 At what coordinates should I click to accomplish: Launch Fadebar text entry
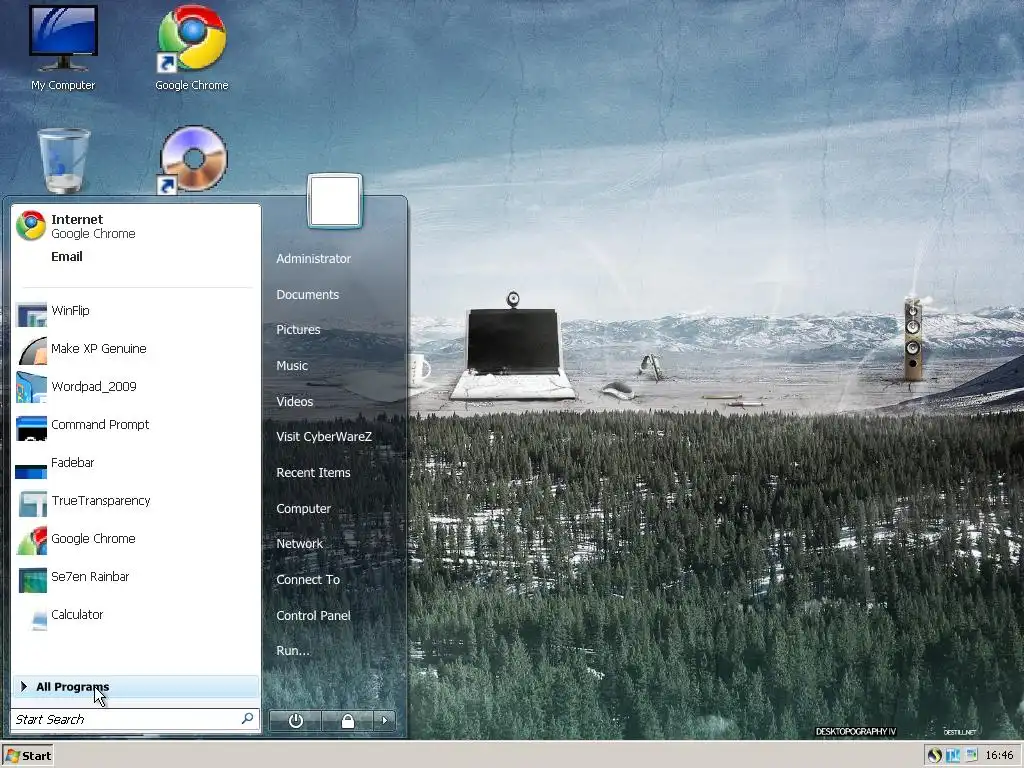pyautogui.click(x=72, y=462)
